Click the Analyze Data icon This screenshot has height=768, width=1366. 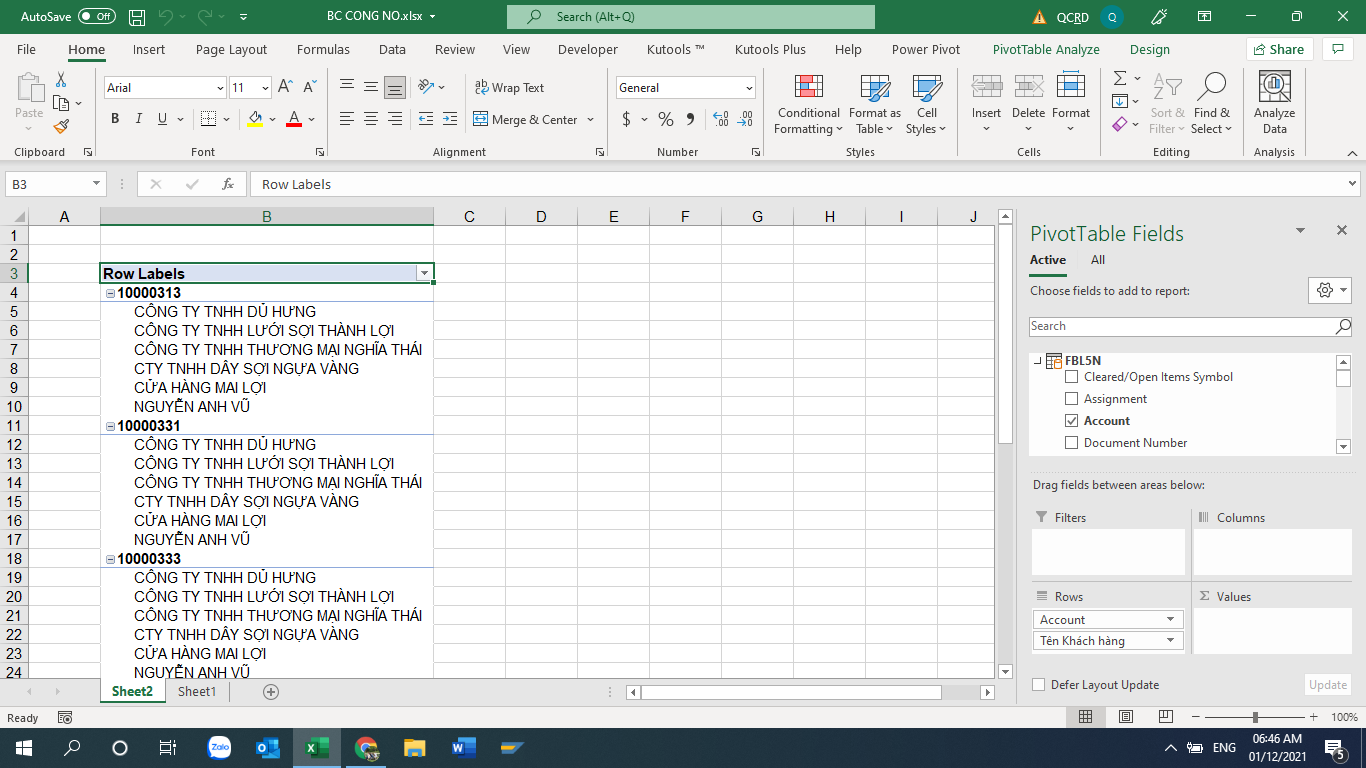pyautogui.click(x=1274, y=105)
